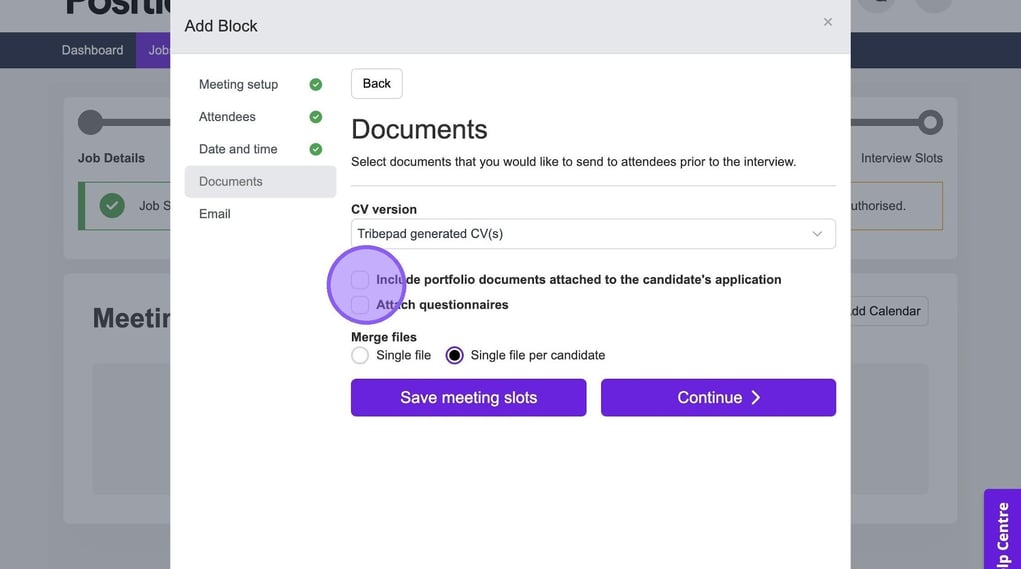The image size is (1021, 569).
Task: Expand CV version list using chevron arrow
Action: 817,234
